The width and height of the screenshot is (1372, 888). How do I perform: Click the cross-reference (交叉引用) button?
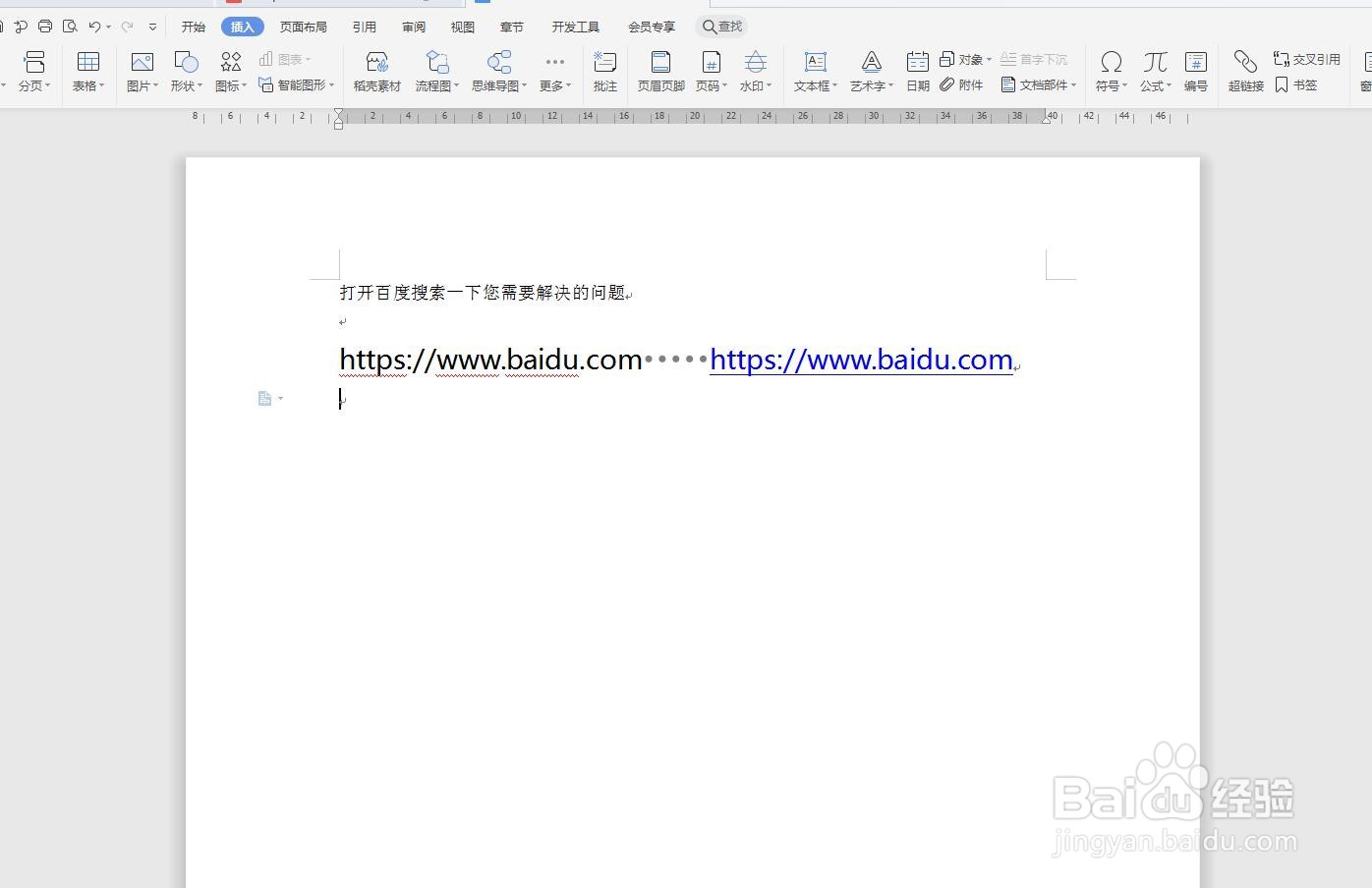(x=1306, y=60)
